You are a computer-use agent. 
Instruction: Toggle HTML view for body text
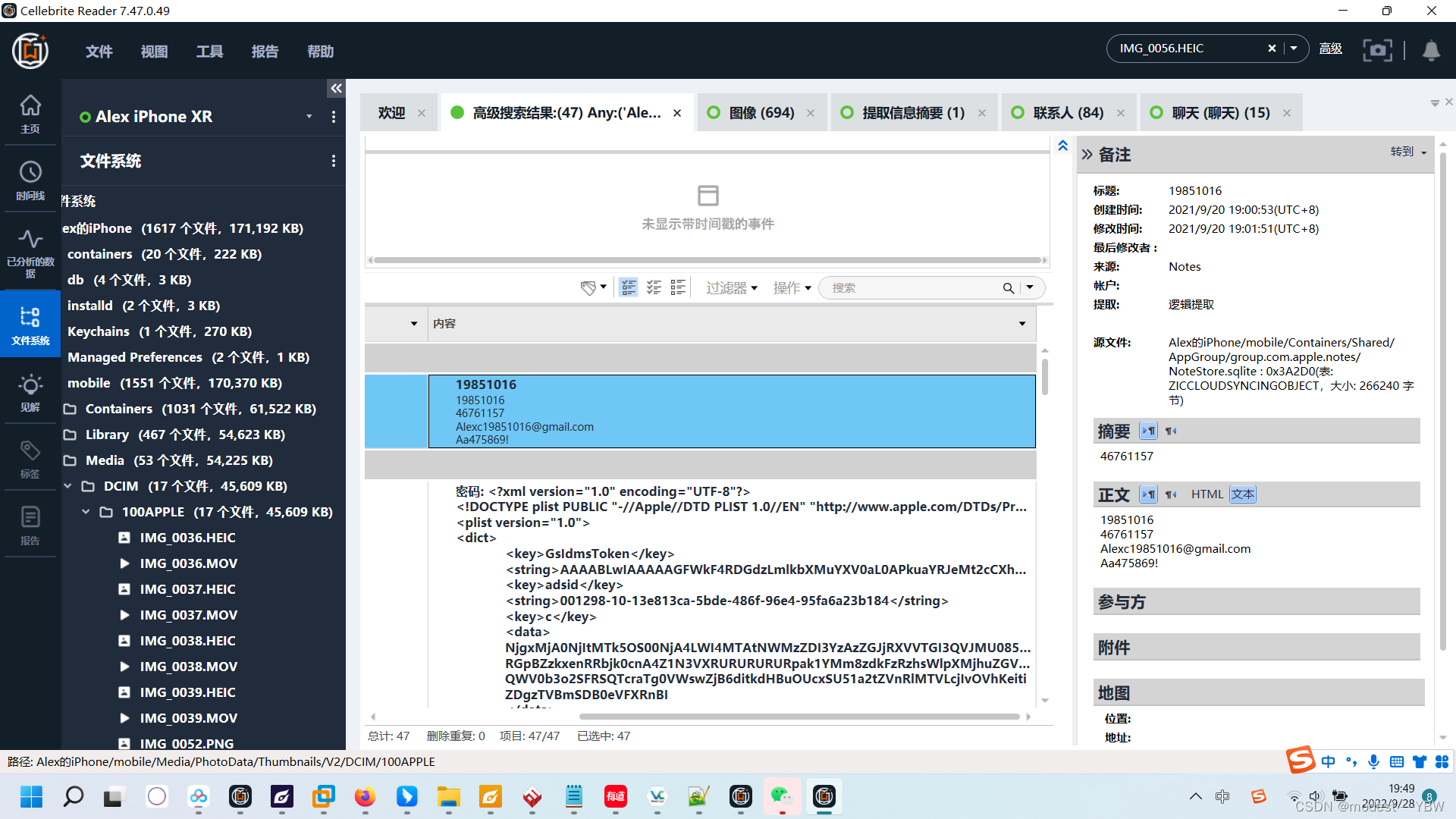1207,494
